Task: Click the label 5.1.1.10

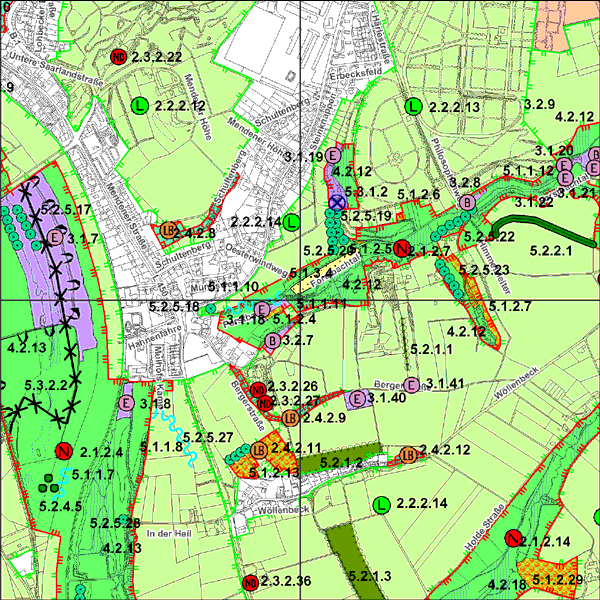Action: point(233,286)
